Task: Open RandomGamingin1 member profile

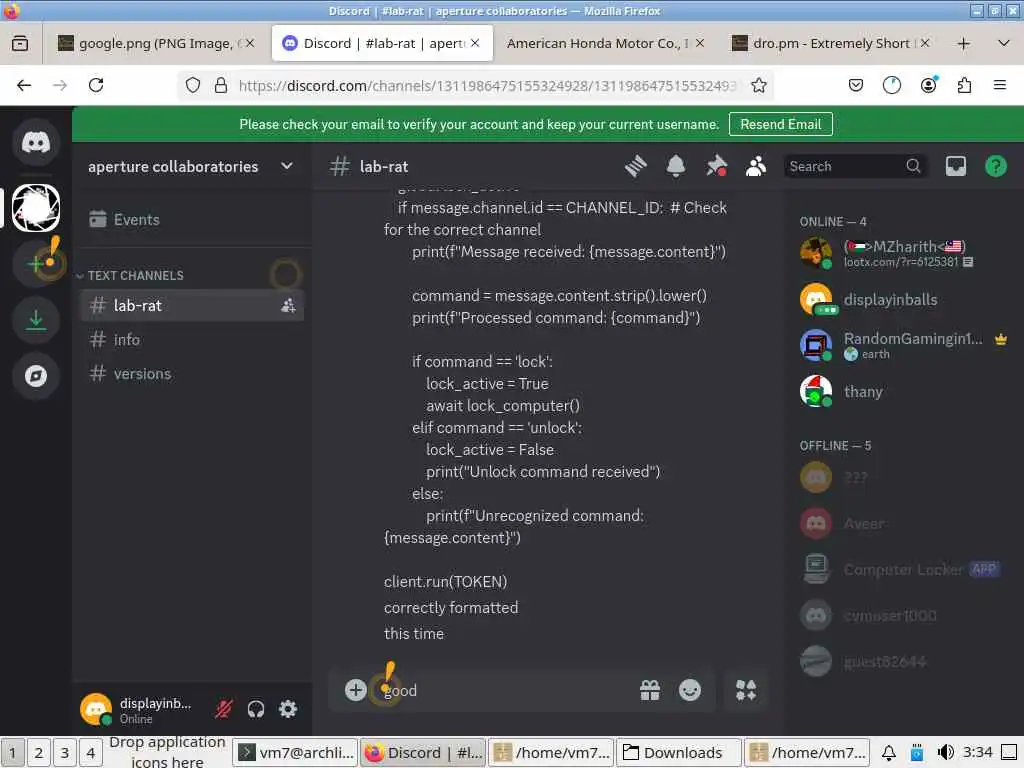Action: pyautogui.click(x=904, y=345)
